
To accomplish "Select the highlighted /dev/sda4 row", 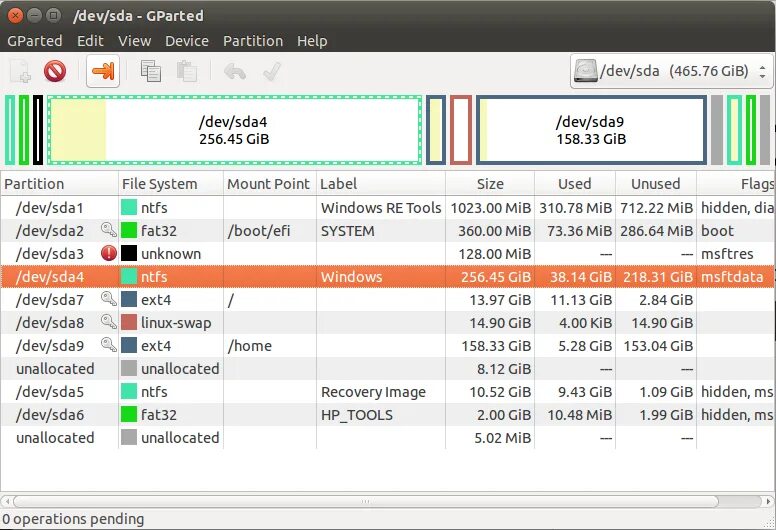I will click(388, 277).
